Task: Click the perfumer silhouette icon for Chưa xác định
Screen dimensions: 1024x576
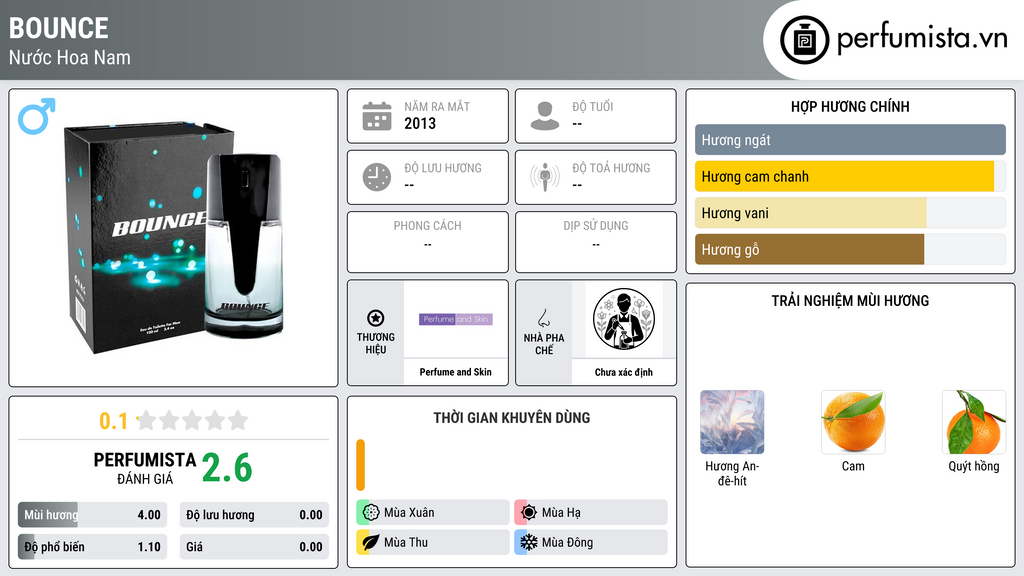Action: (624, 319)
